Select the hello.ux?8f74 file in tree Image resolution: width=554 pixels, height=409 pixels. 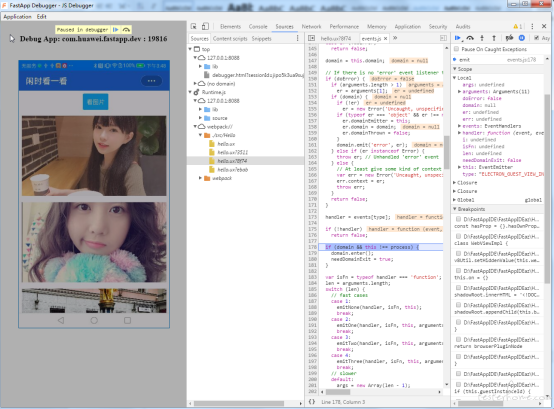(x=232, y=161)
